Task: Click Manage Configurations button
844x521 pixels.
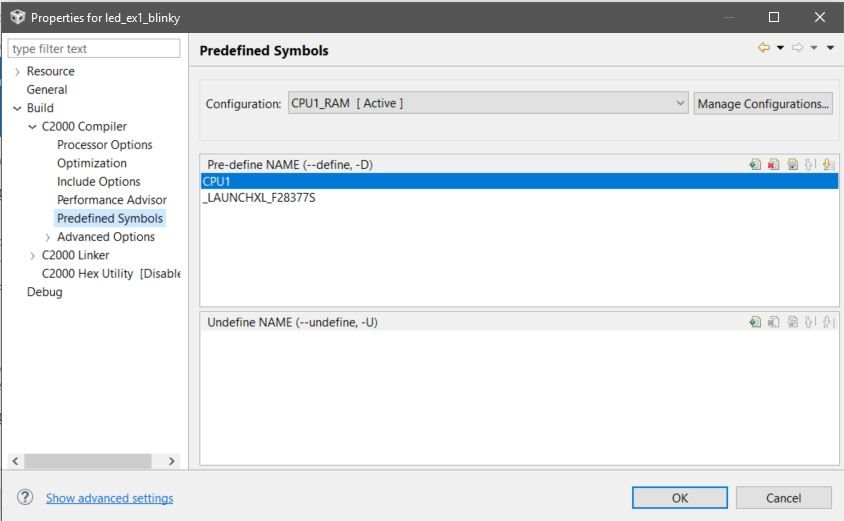Action: click(763, 103)
